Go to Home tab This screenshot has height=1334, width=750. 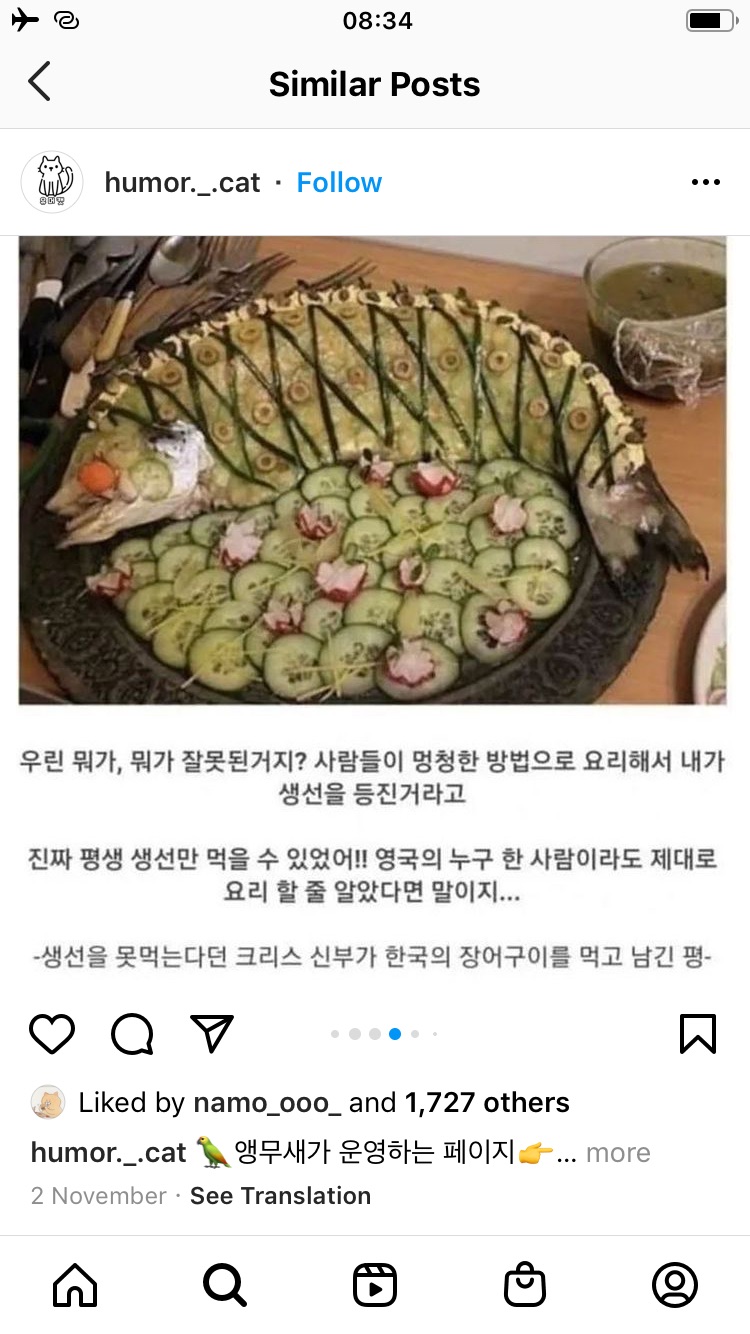(x=75, y=1285)
